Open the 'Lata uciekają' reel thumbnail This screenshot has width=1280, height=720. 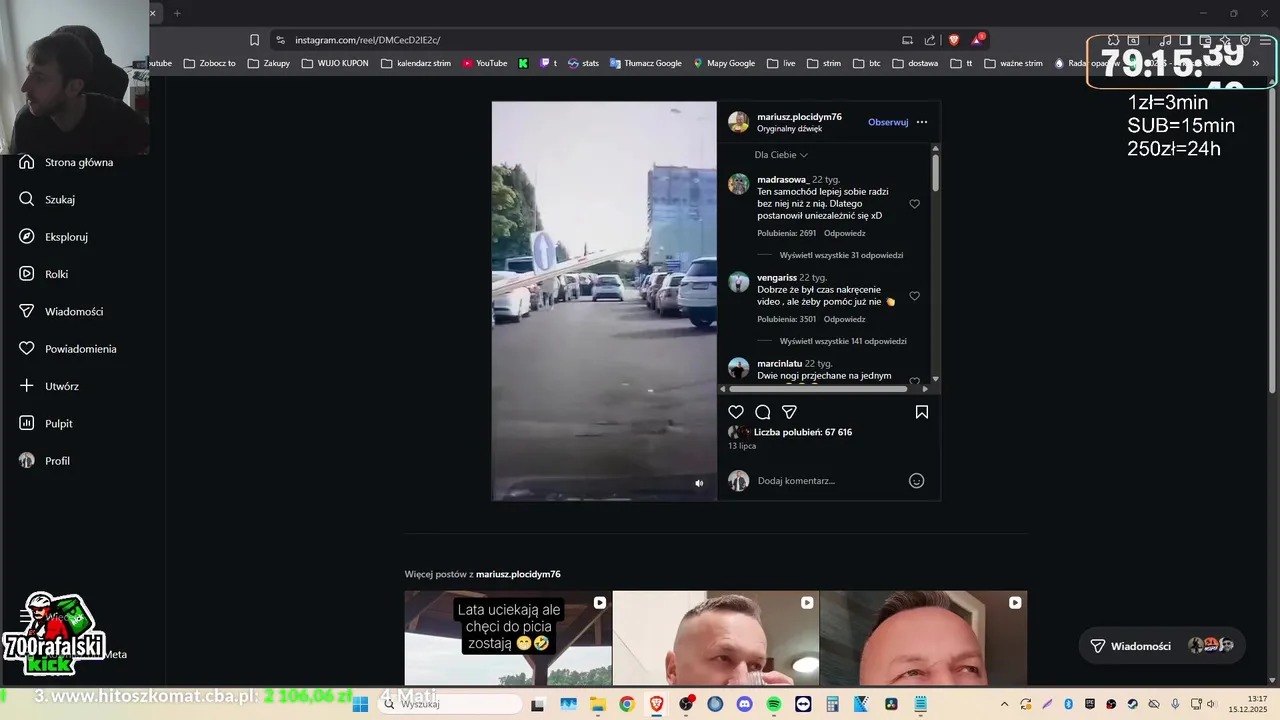(x=508, y=638)
